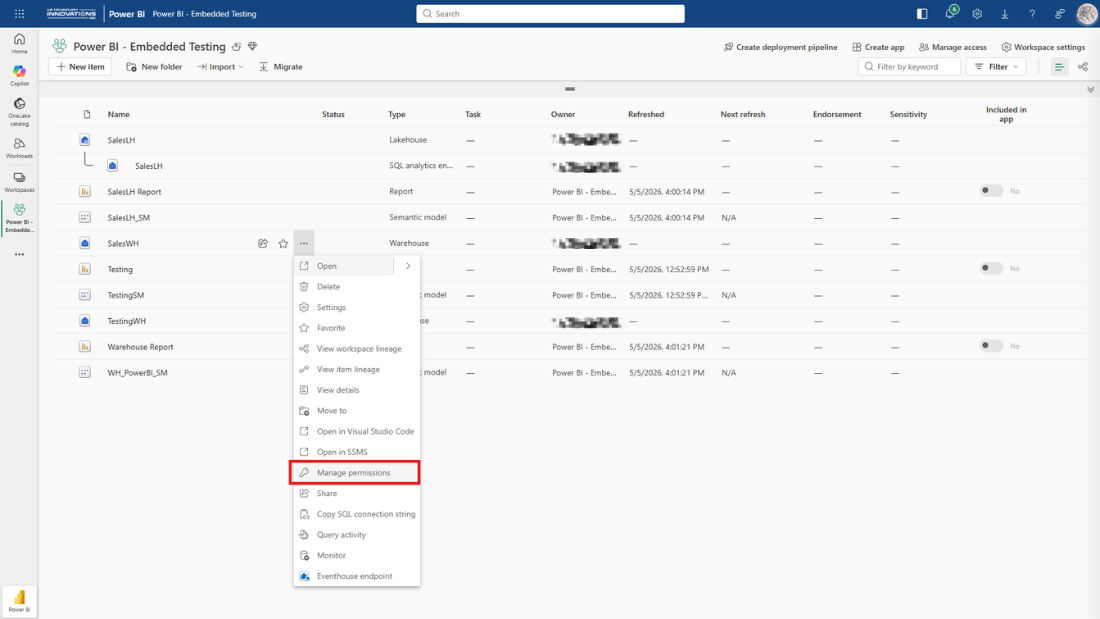The height and width of the screenshot is (619, 1100).
Task: Click the Power BI - Embedded Testing breadcrumb
Action: pos(204,13)
